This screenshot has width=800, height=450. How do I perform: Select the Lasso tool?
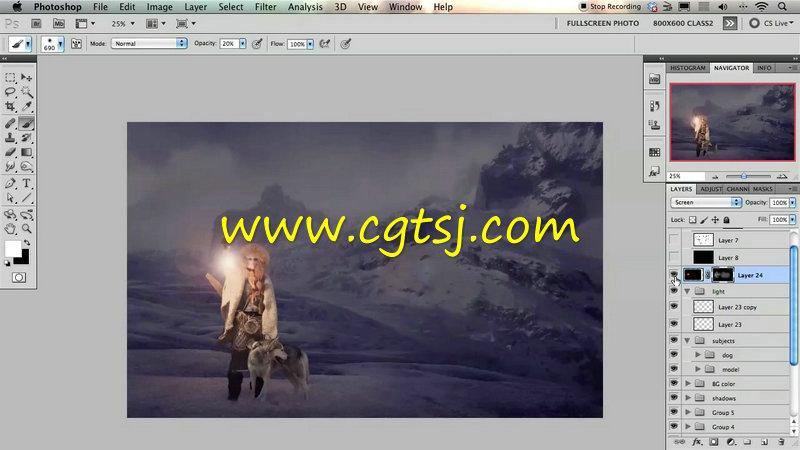10,92
